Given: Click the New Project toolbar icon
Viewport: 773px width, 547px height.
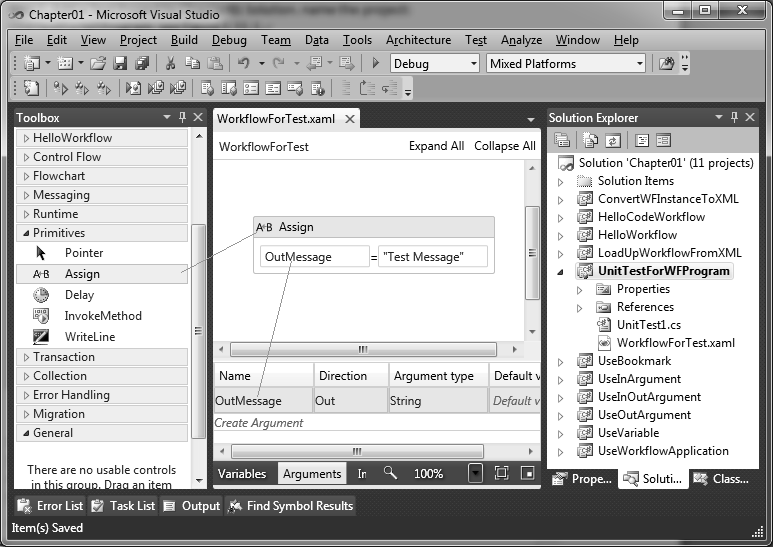Looking at the screenshot, I should (x=32, y=63).
